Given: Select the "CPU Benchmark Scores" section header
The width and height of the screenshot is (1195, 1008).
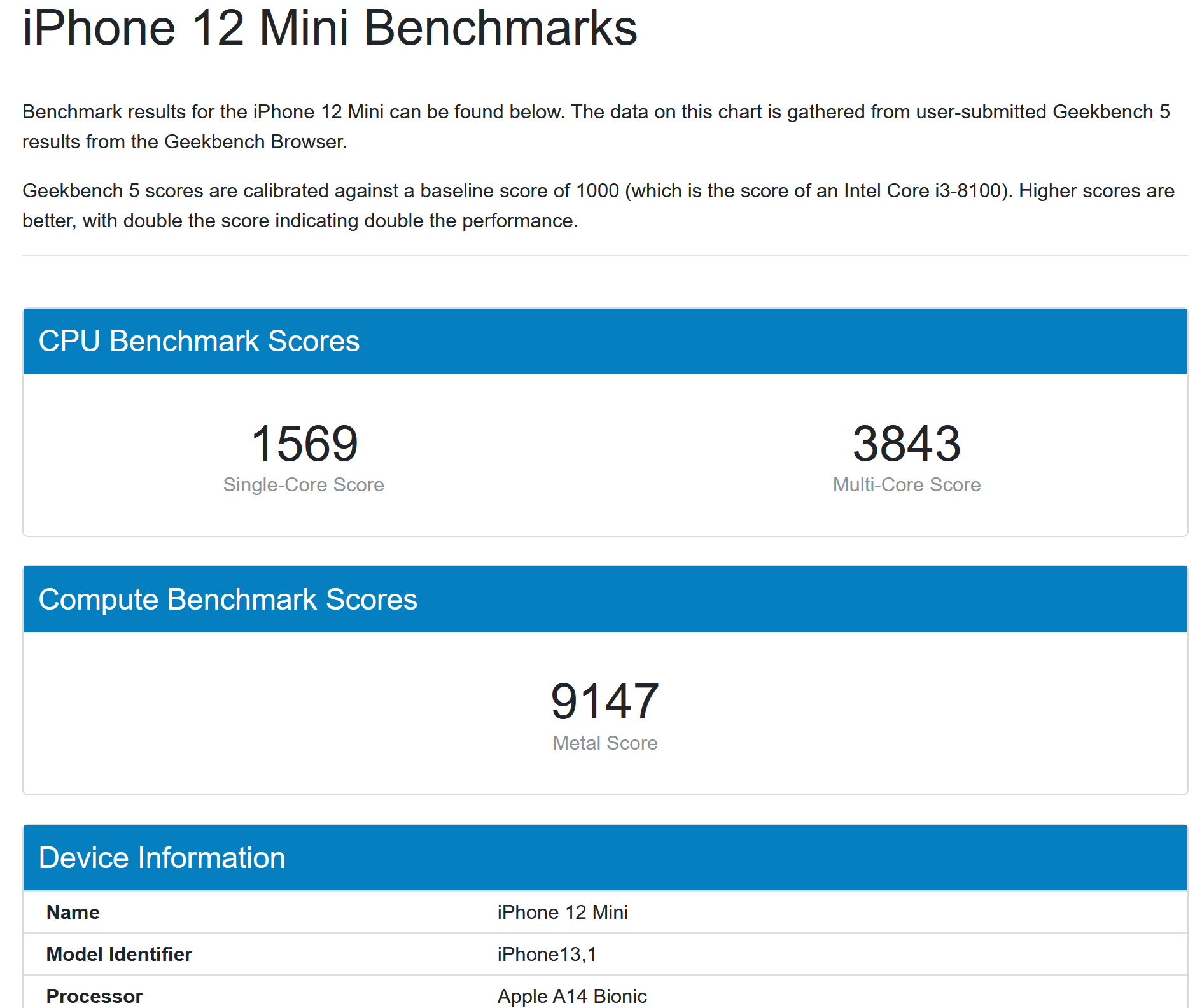Looking at the screenshot, I should (605, 341).
